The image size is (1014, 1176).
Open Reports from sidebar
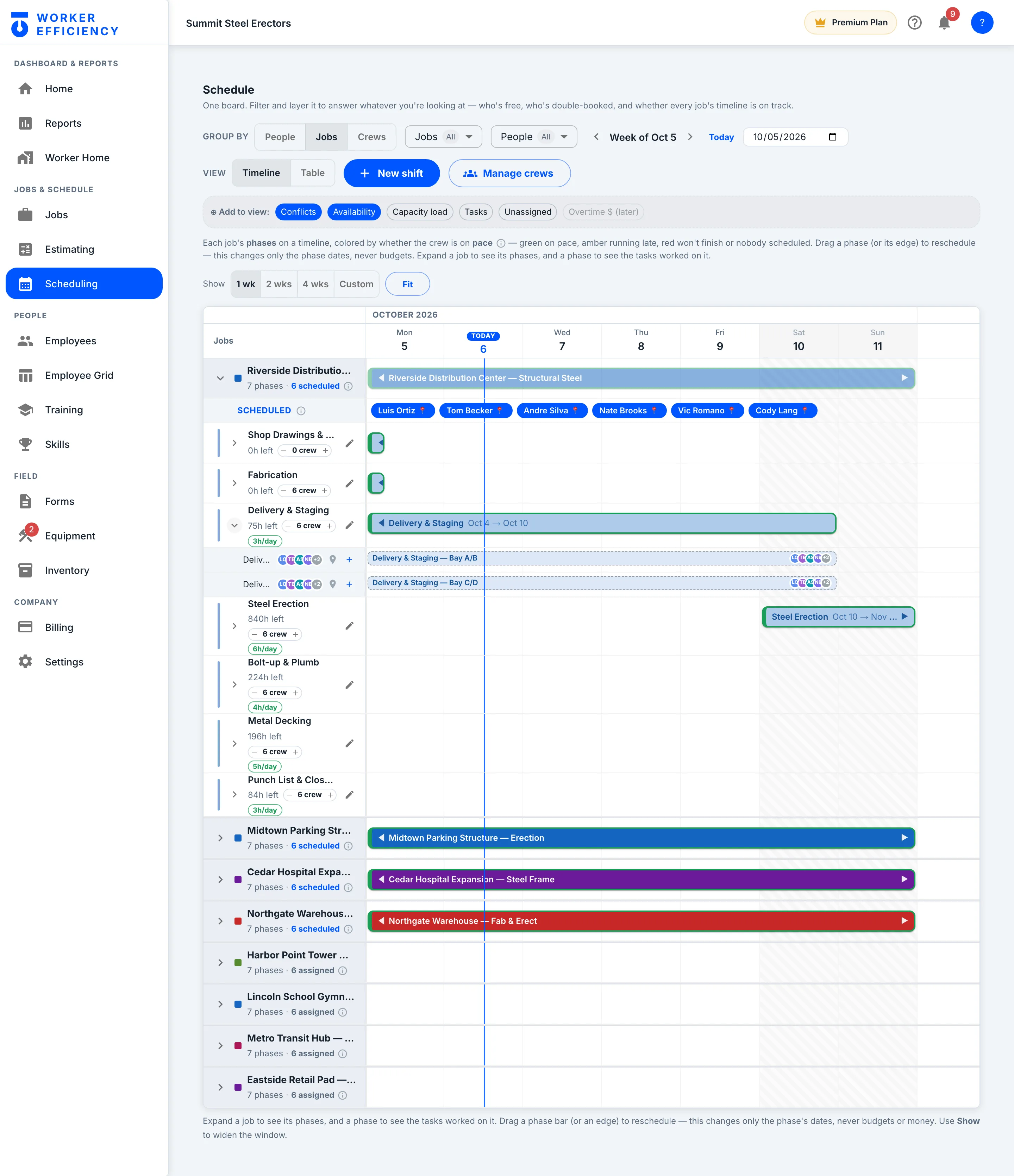click(x=84, y=123)
